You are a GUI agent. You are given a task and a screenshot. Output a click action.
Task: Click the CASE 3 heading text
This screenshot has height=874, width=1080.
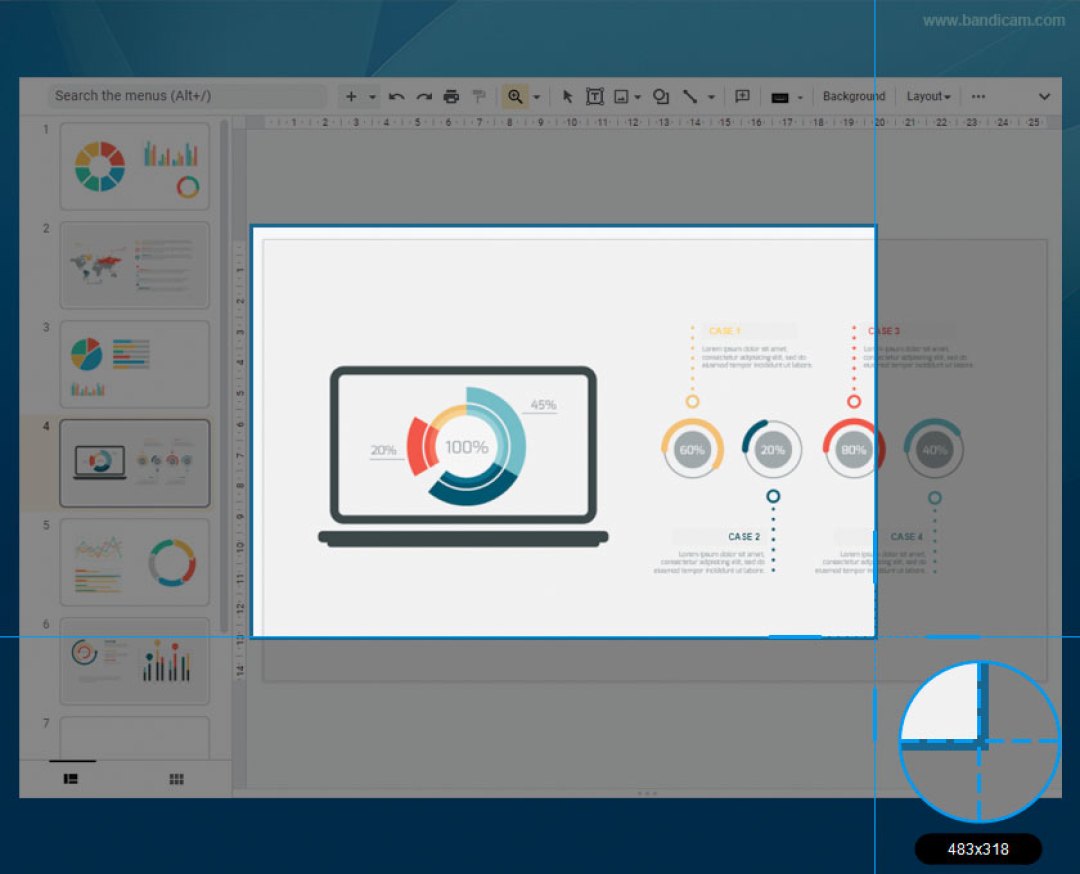coord(884,331)
